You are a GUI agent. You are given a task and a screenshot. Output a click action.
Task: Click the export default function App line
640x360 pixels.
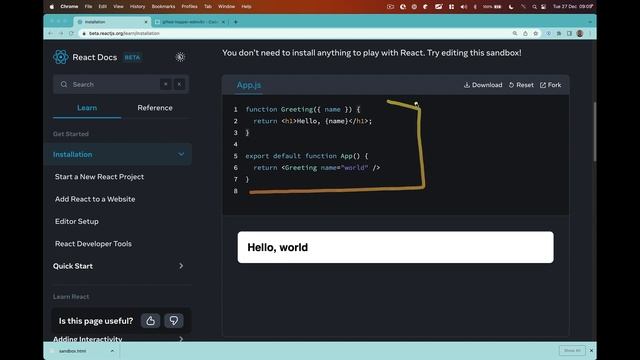tap(307, 156)
